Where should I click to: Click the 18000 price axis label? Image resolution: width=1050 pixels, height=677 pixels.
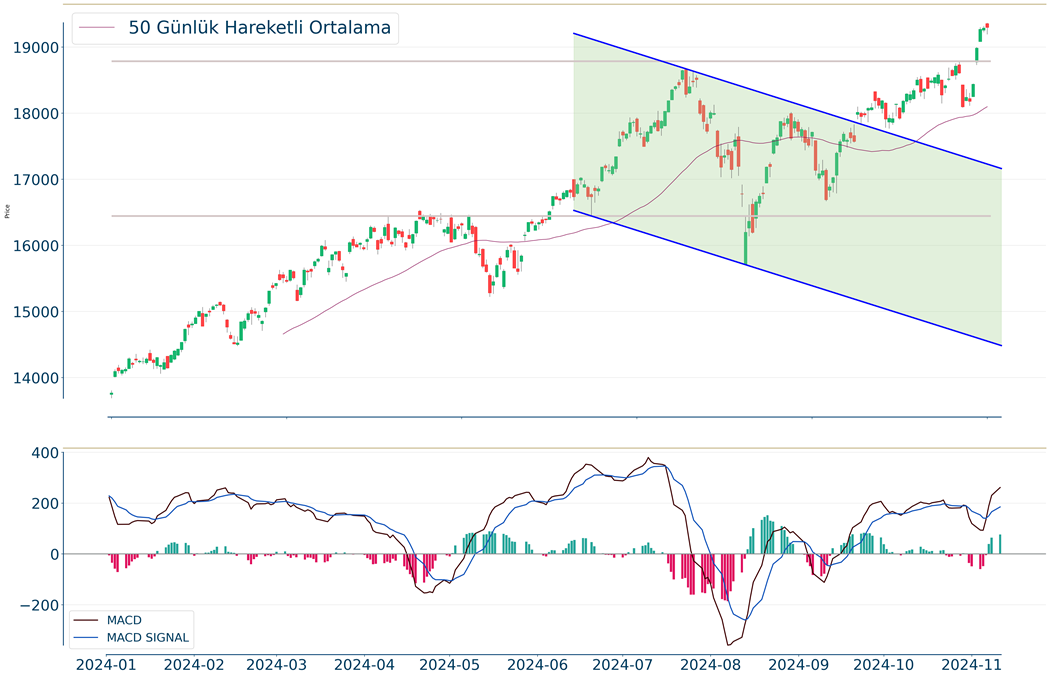pyautogui.click(x=36, y=114)
